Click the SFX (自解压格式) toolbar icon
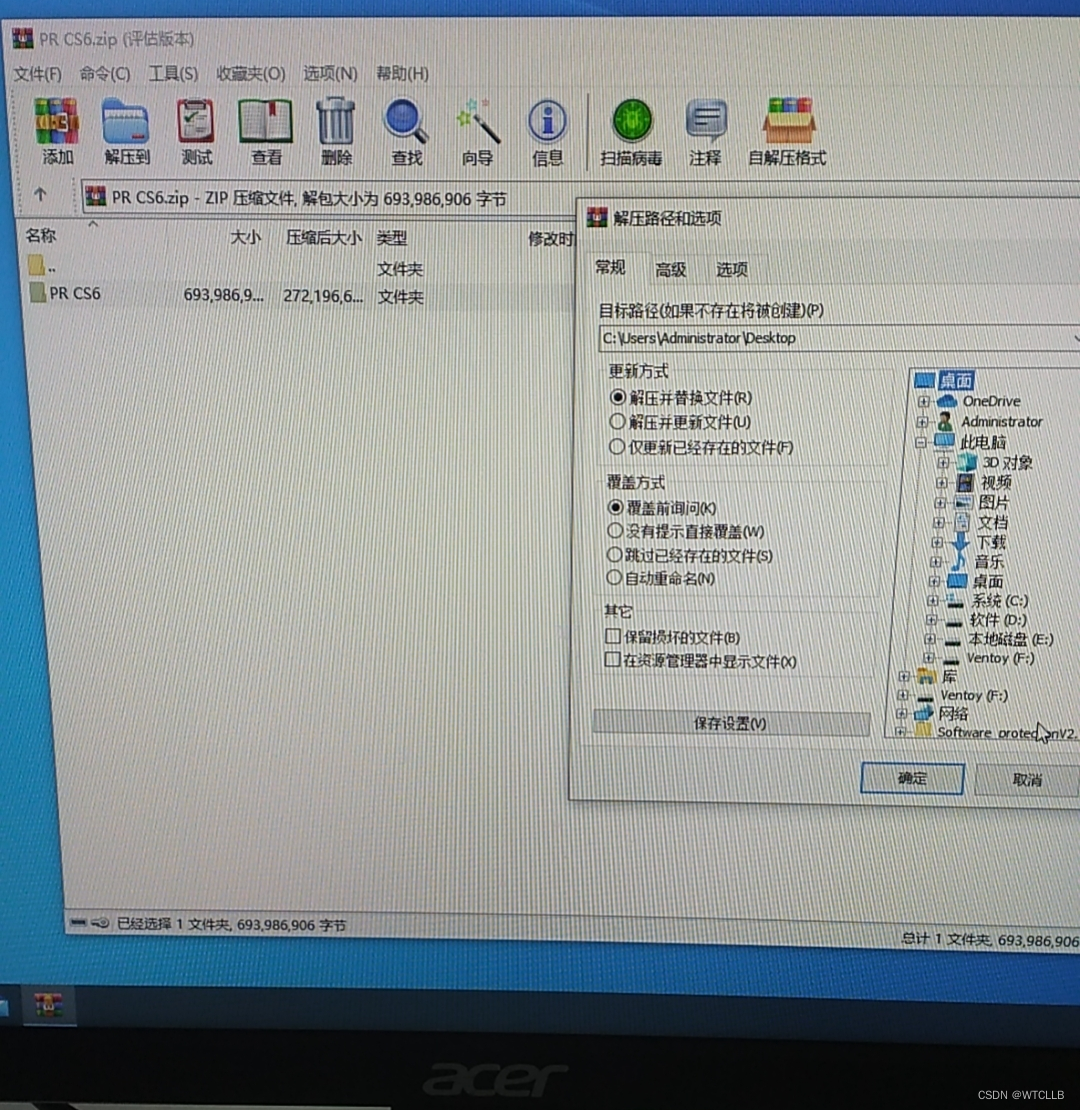Viewport: 1080px width, 1110px height. coord(789,121)
